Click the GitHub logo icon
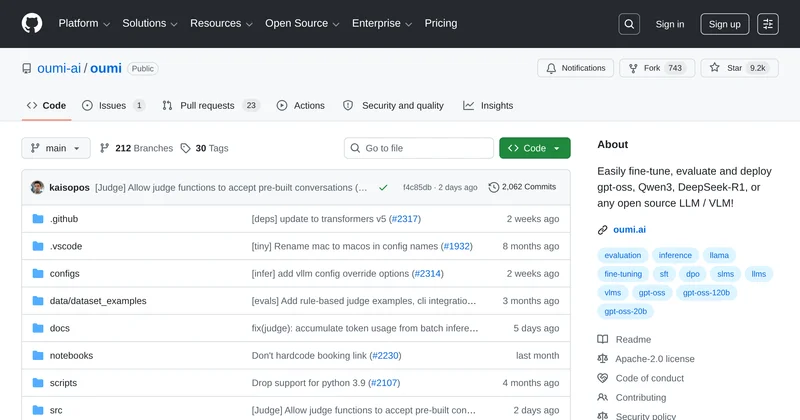Screen dimensions: 800x420 [x=32, y=24]
